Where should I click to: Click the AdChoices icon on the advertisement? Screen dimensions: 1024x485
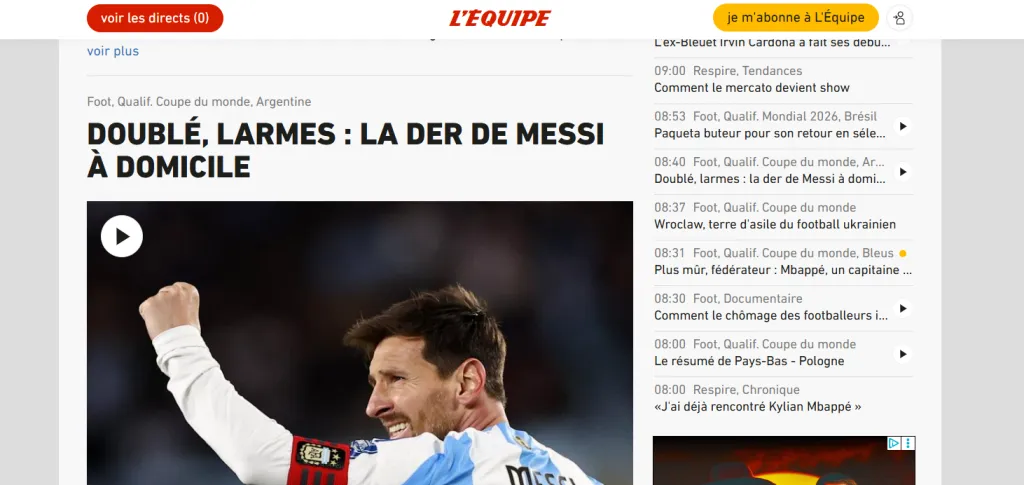pos(893,443)
